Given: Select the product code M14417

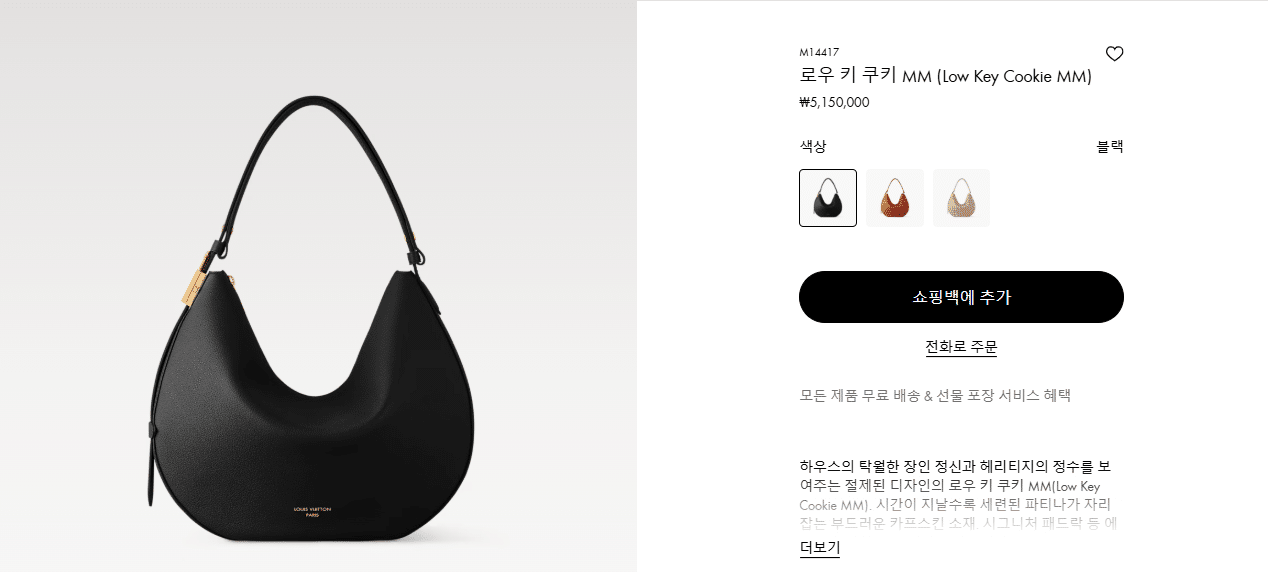Looking at the screenshot, I should tap(819, 52).
